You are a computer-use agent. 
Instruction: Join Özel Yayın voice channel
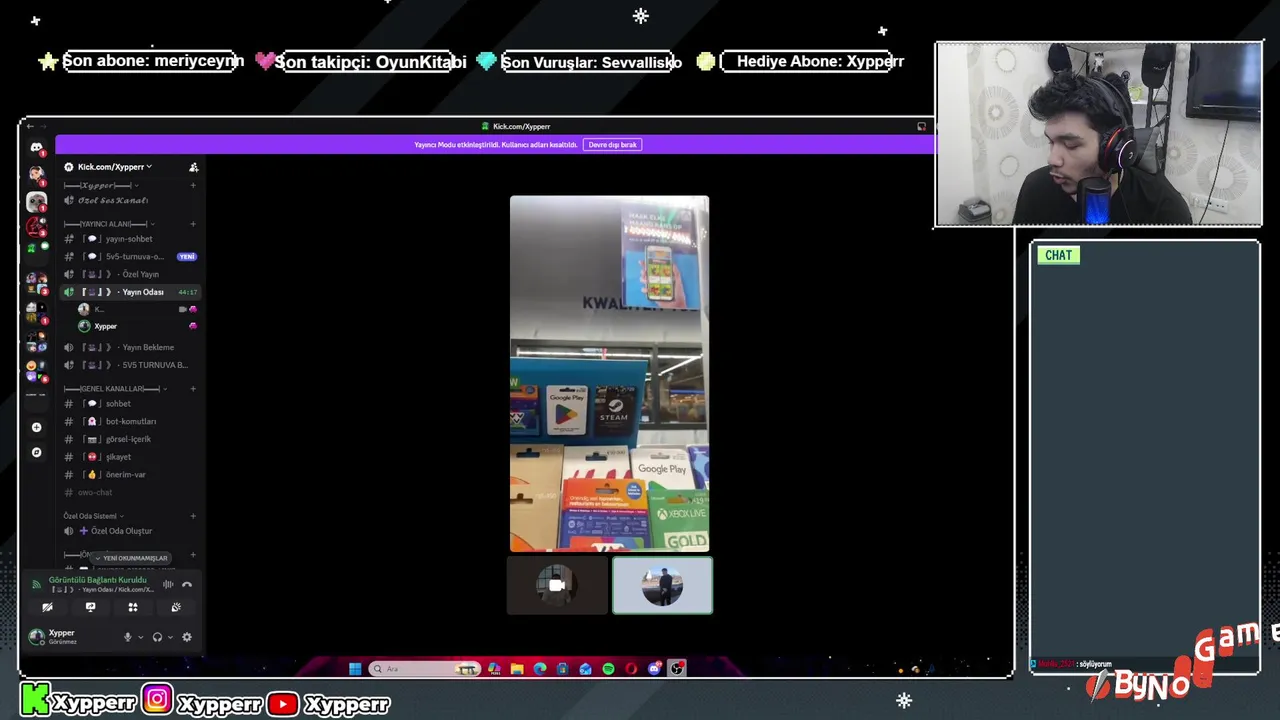tap(130, 274)
